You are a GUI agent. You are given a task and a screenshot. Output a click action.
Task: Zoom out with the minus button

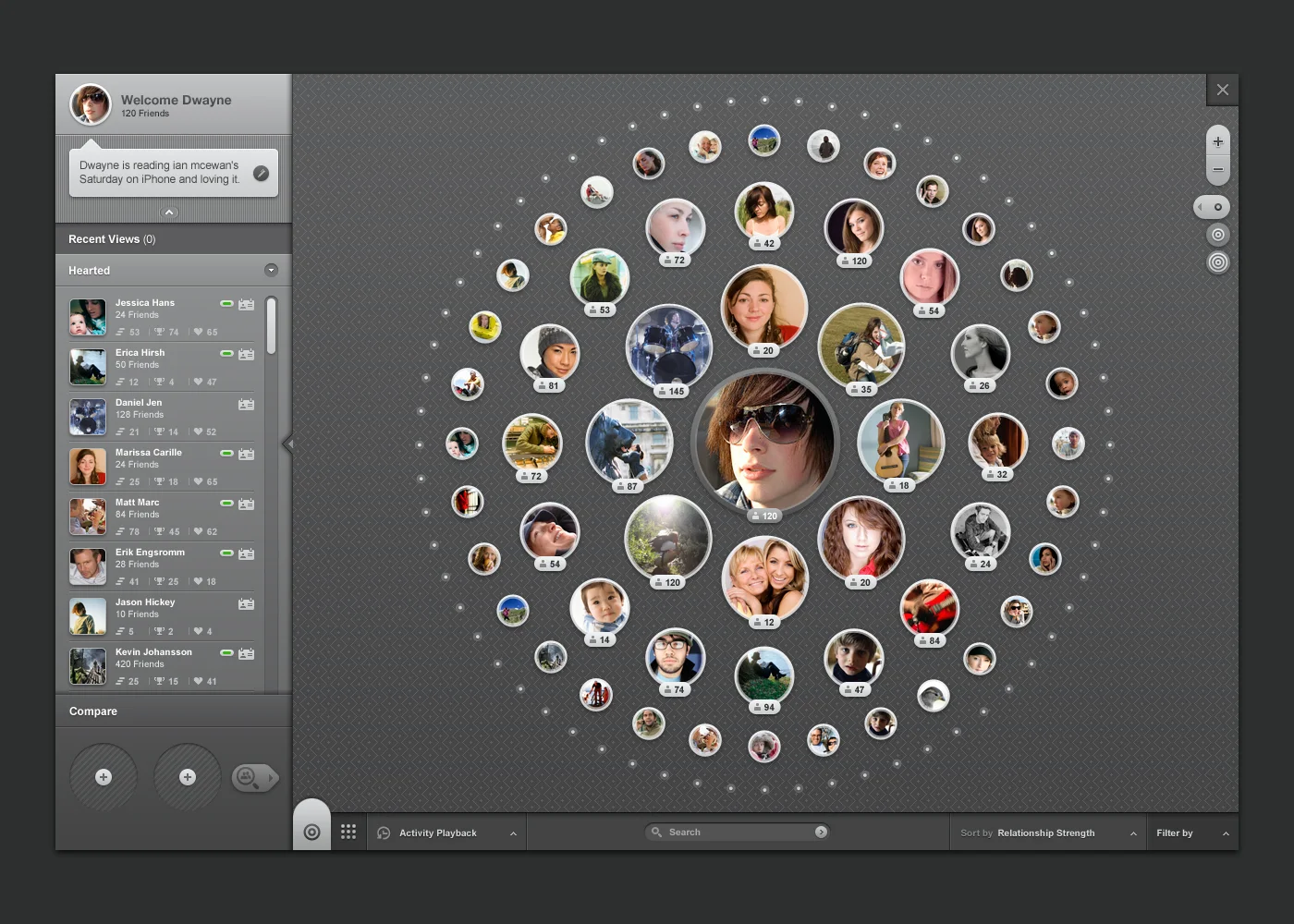click(1218, 169)
